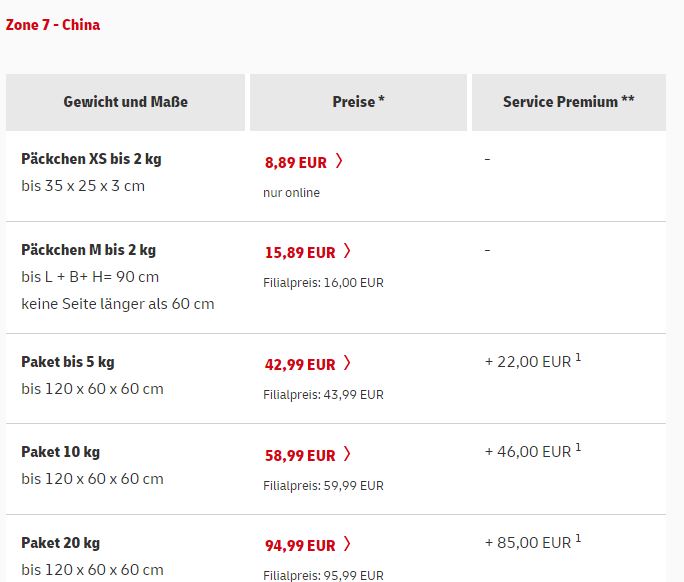The height and width of the screenshot is (582, 684).
Task: Open the 15,89 EUR Päckchen M price link
Action: pos(300,253)
